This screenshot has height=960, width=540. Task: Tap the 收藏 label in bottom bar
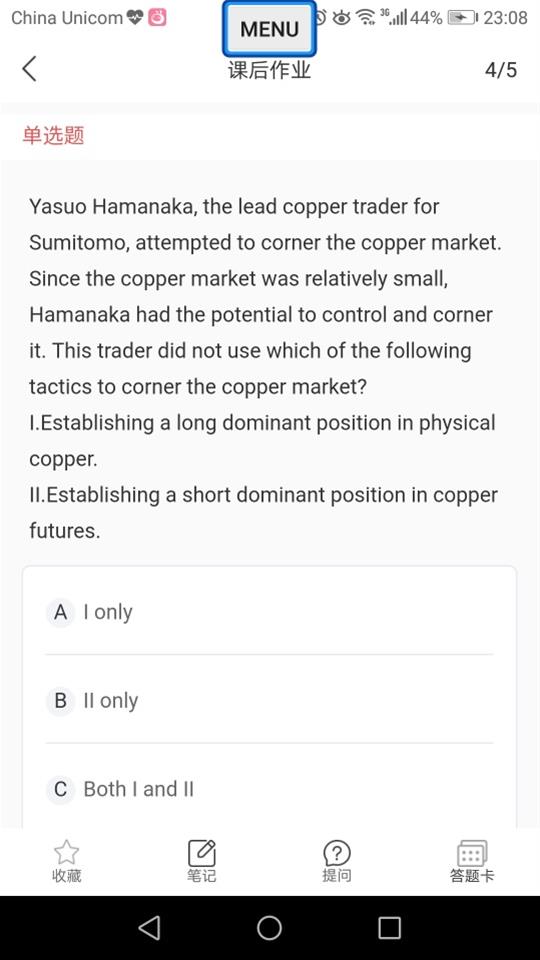67,876
